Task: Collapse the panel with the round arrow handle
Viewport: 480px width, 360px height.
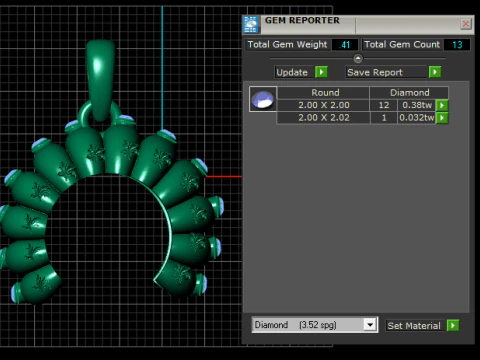Action: (358, 59)
